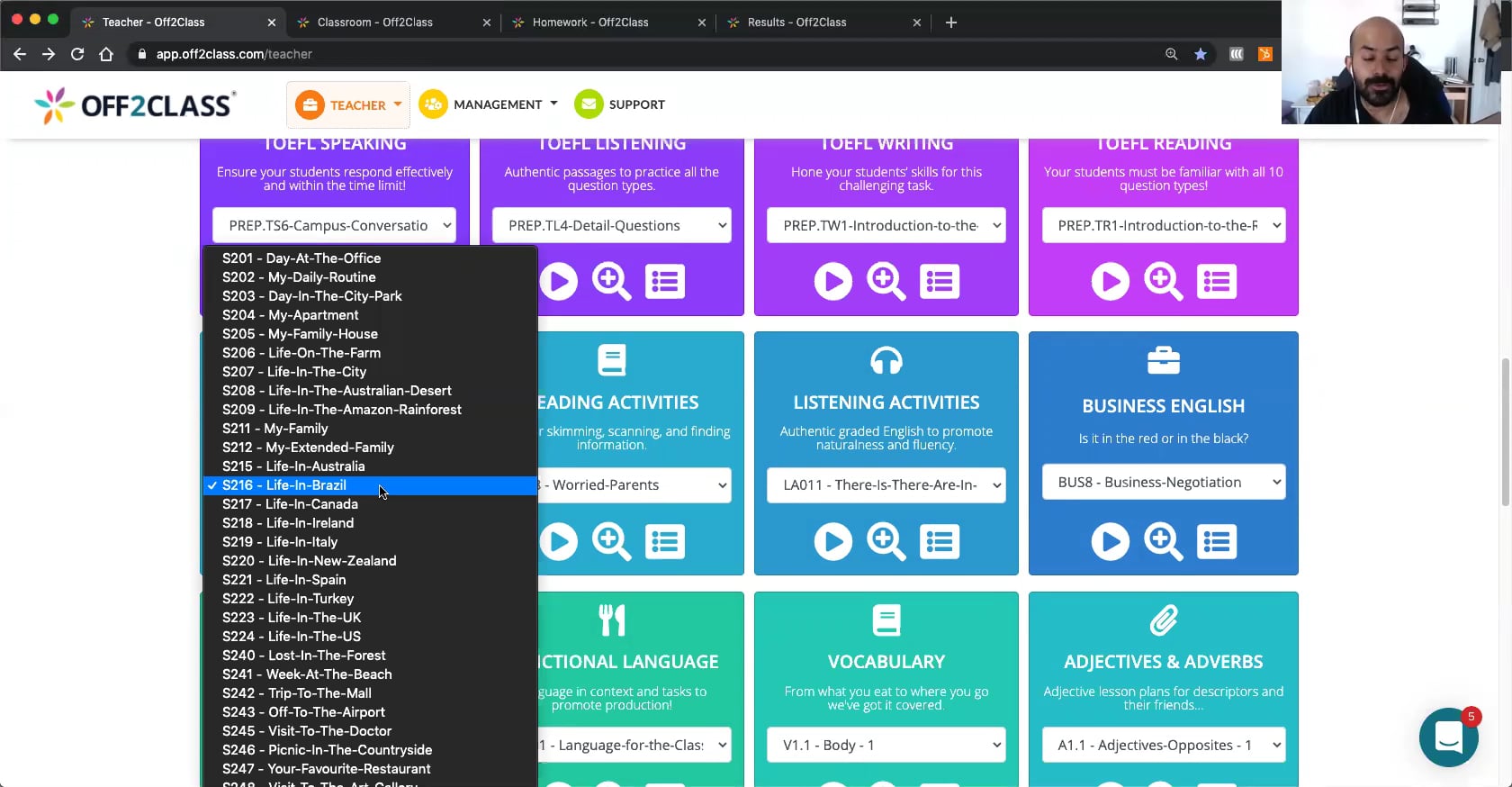The width and height of the screenshot is (1512, 787).
Task: Click the Off2Class logo
Action: click(x=135, y=105)
